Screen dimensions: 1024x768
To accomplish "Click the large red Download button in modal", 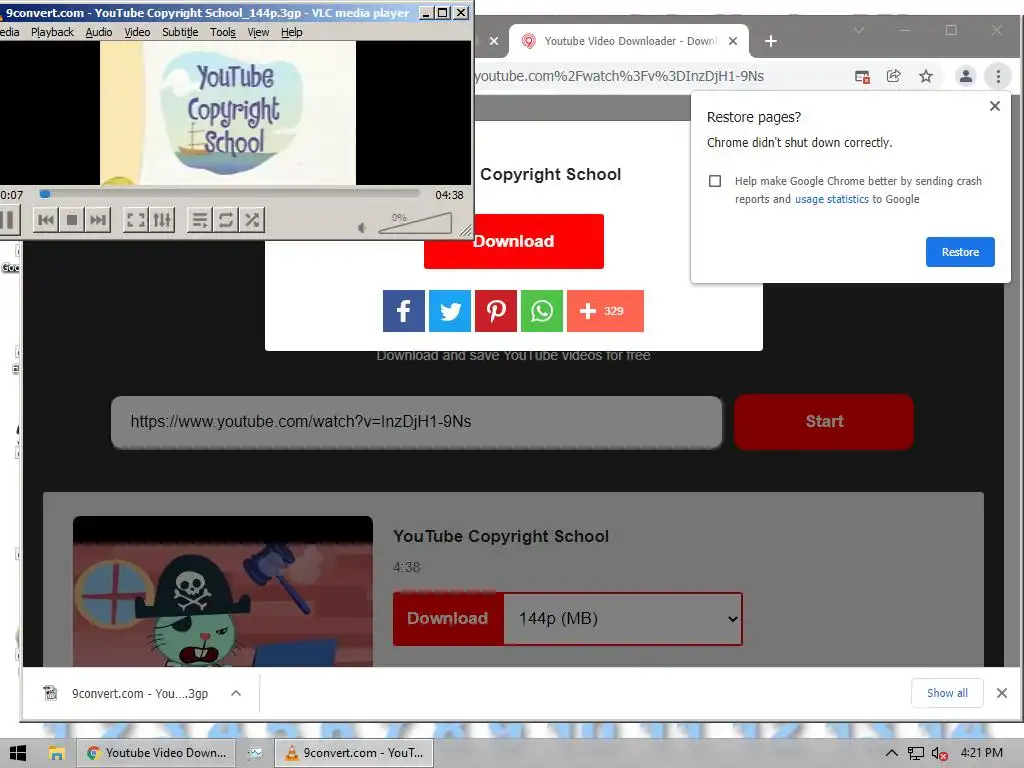I will (x=514, y=241).
